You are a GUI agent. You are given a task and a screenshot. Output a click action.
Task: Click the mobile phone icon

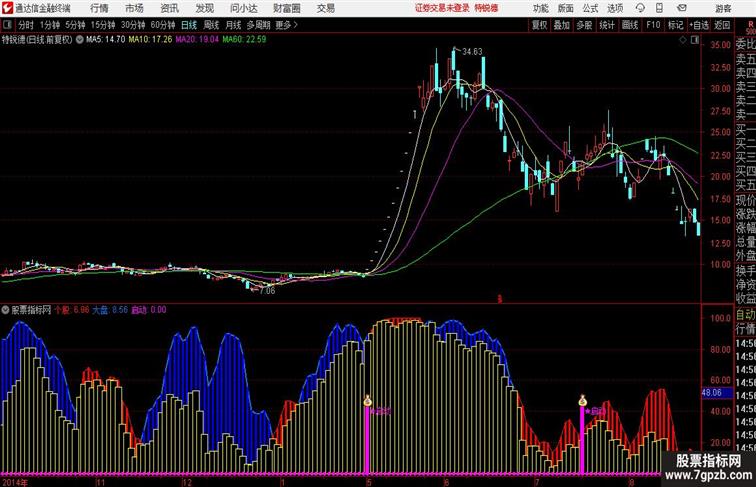tap(659, 8)
